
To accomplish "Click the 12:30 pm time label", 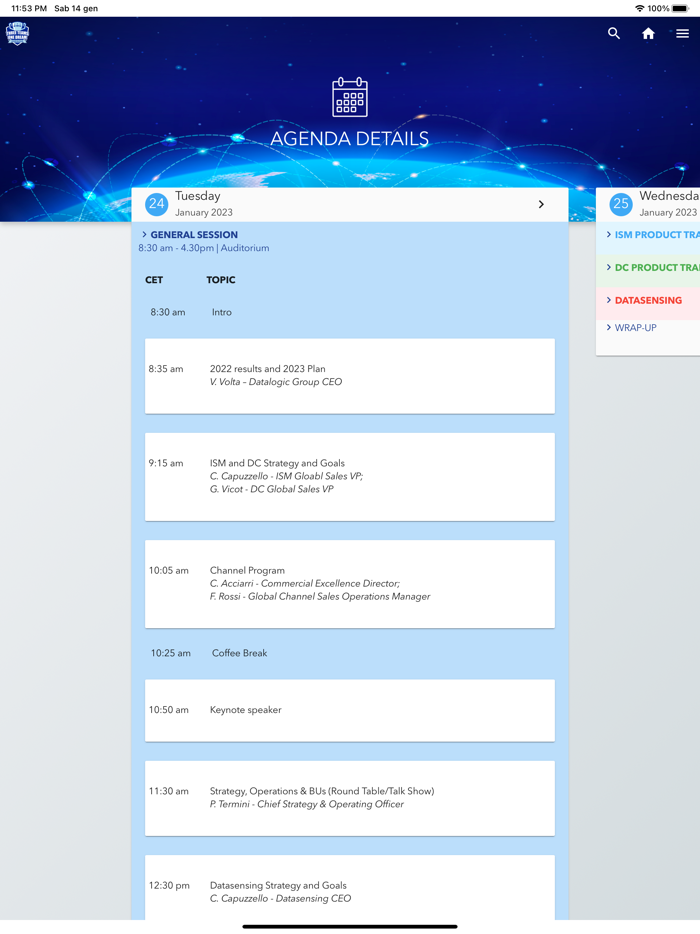I will 169,885.
